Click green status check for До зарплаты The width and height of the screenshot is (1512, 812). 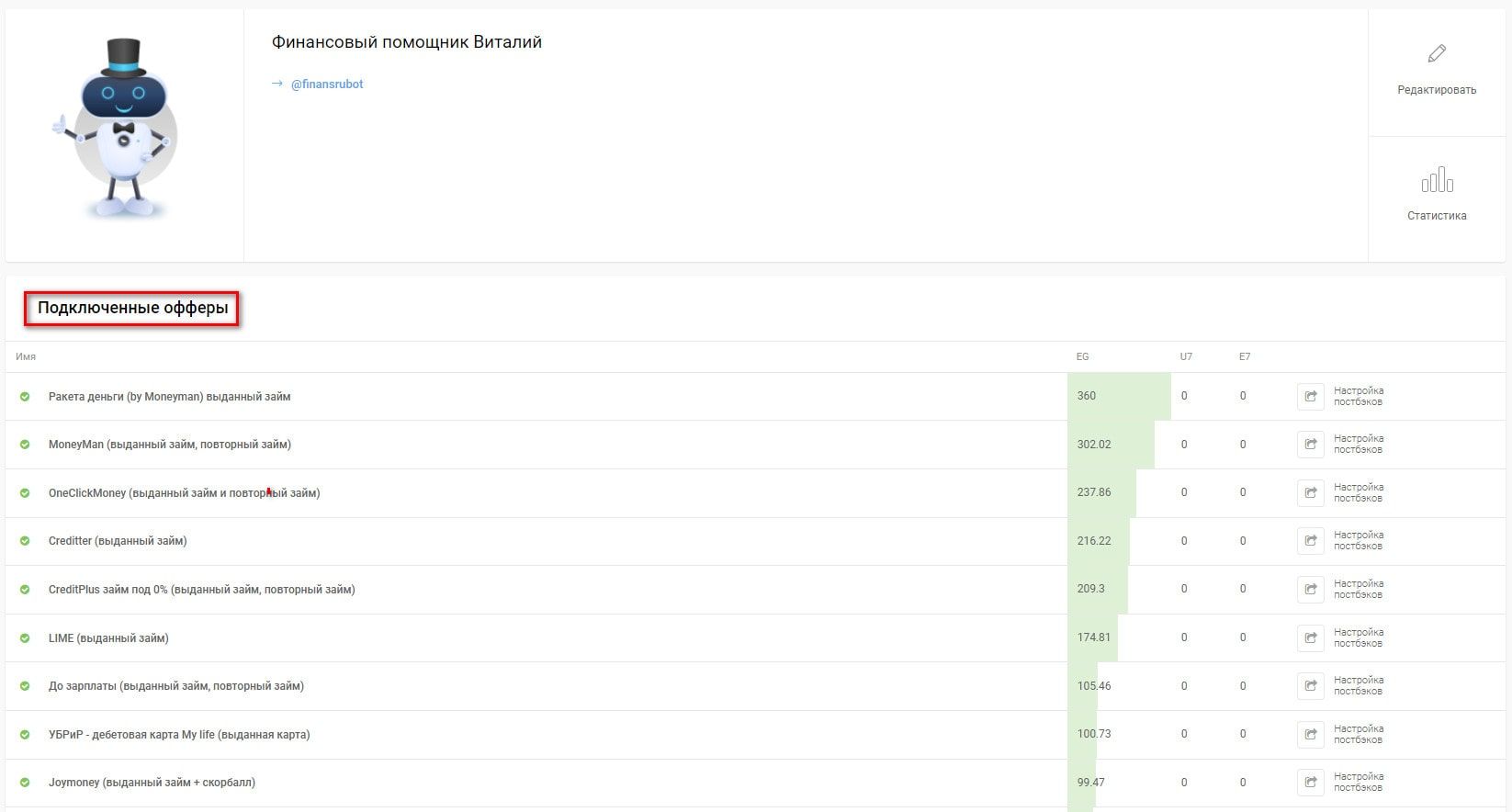pos(25,686)
